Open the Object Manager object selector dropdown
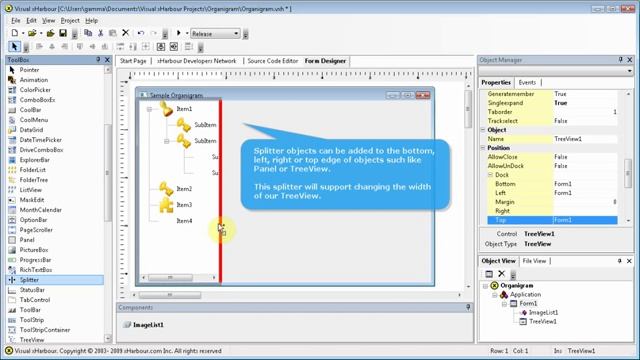 point(629,71)
